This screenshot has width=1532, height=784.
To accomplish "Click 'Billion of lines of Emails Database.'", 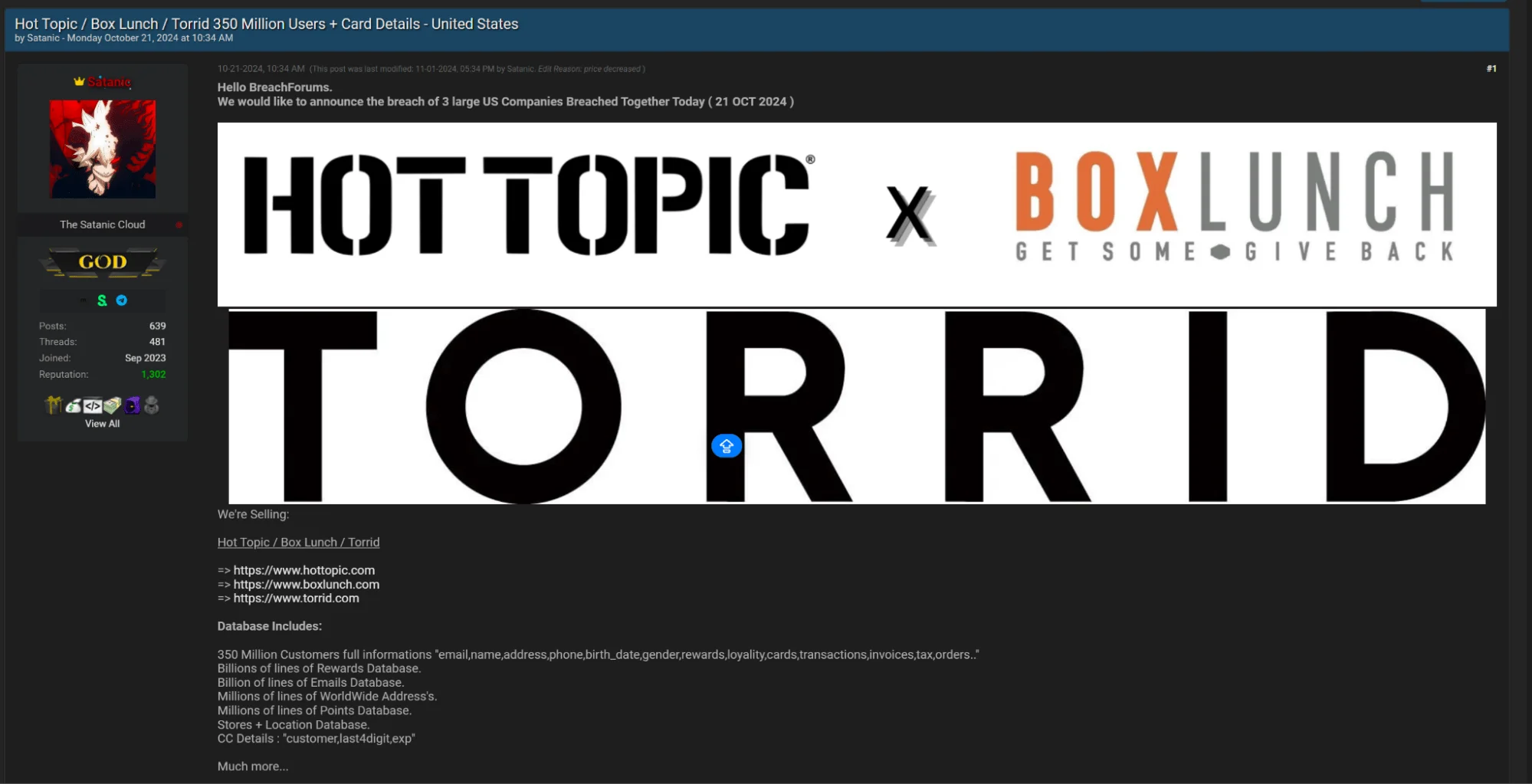I will click(310, 682).
